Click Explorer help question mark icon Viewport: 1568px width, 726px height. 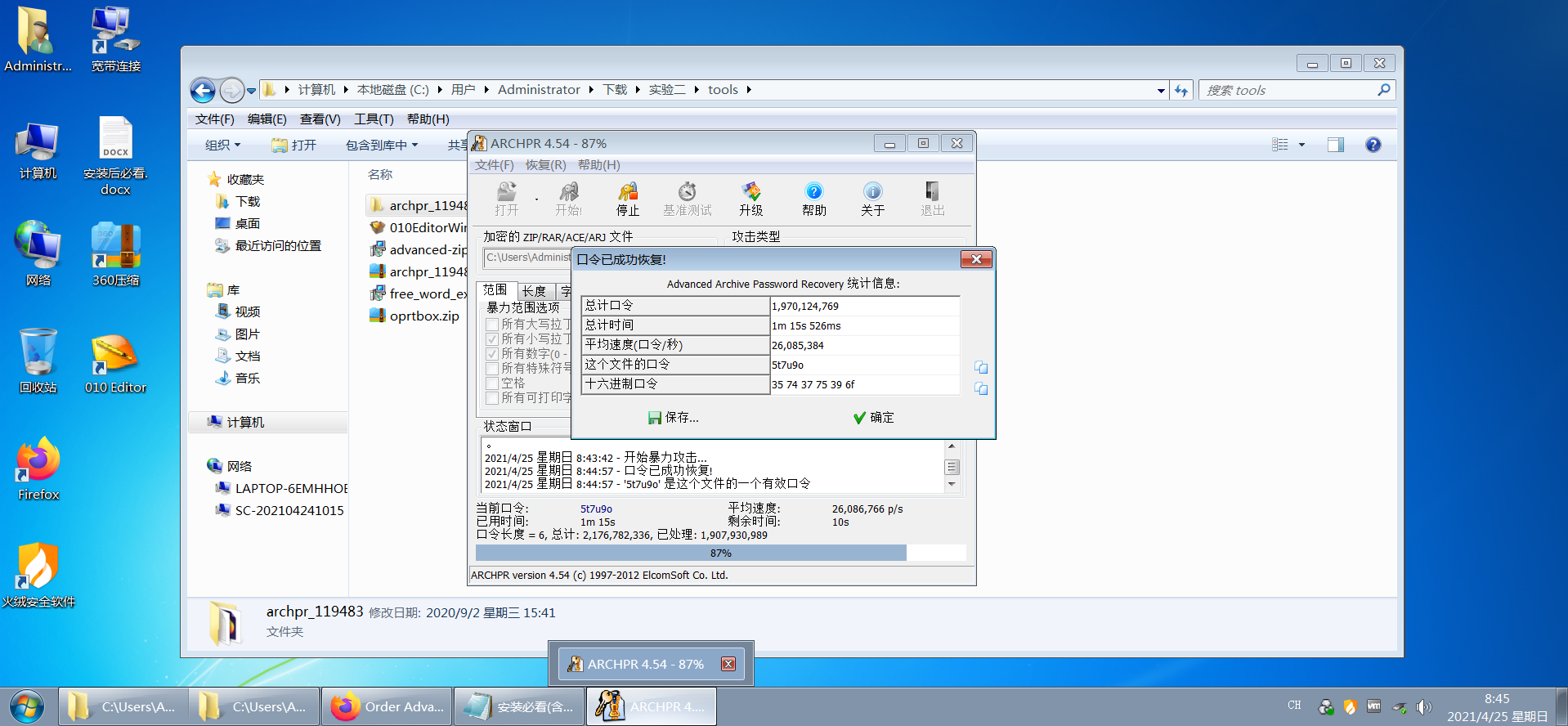[1373, 145]
